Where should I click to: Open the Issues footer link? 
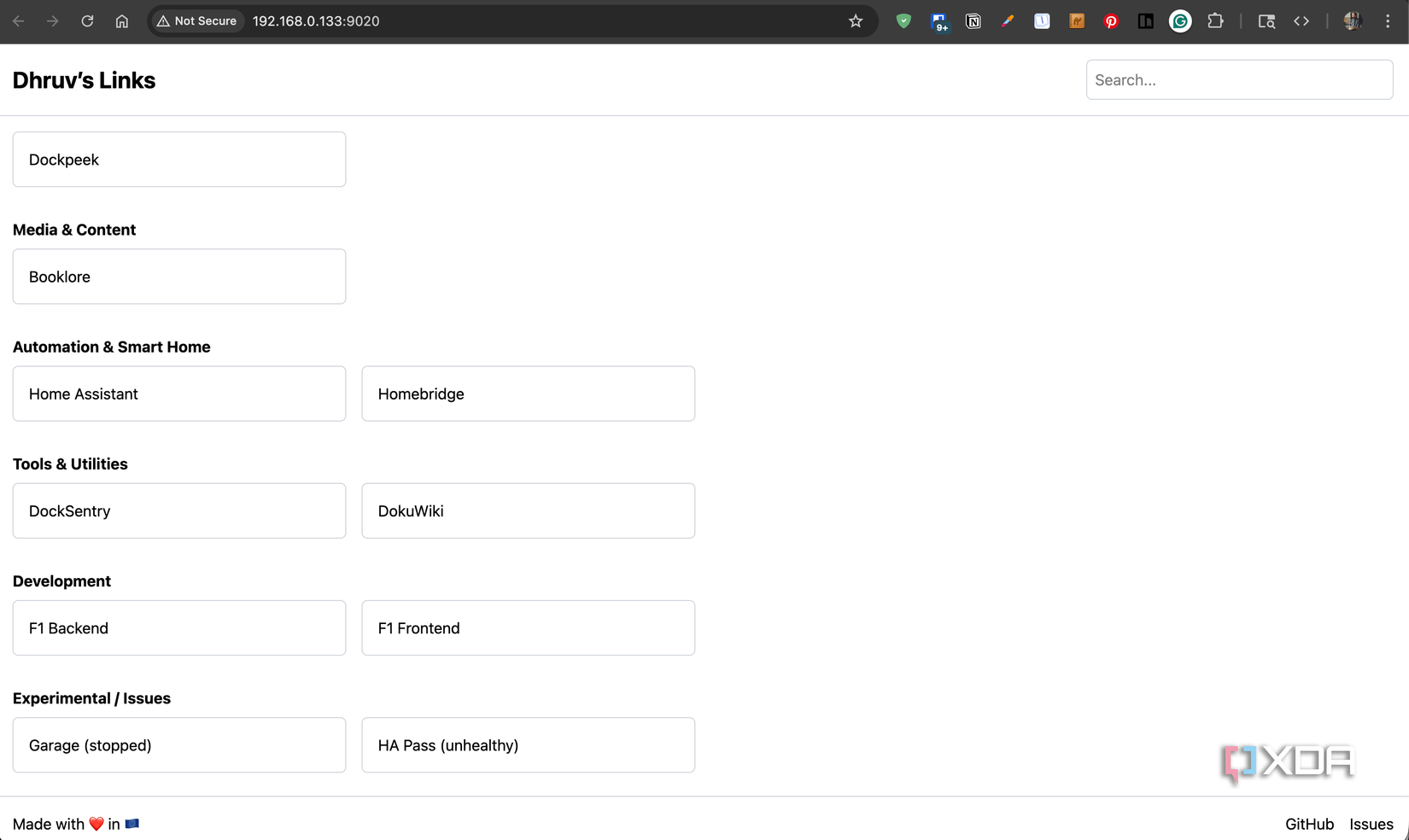click(1371, 824)
